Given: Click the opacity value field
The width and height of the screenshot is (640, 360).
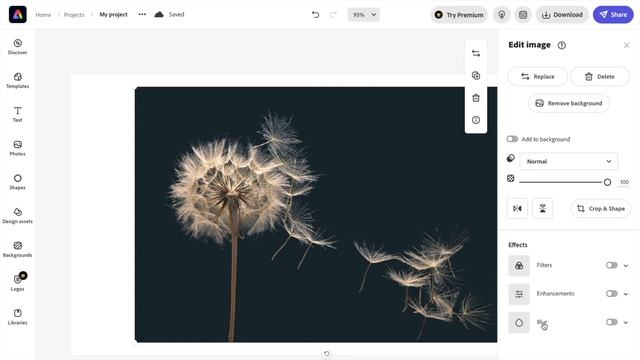Looking at the screenshot, I should 624,182.
